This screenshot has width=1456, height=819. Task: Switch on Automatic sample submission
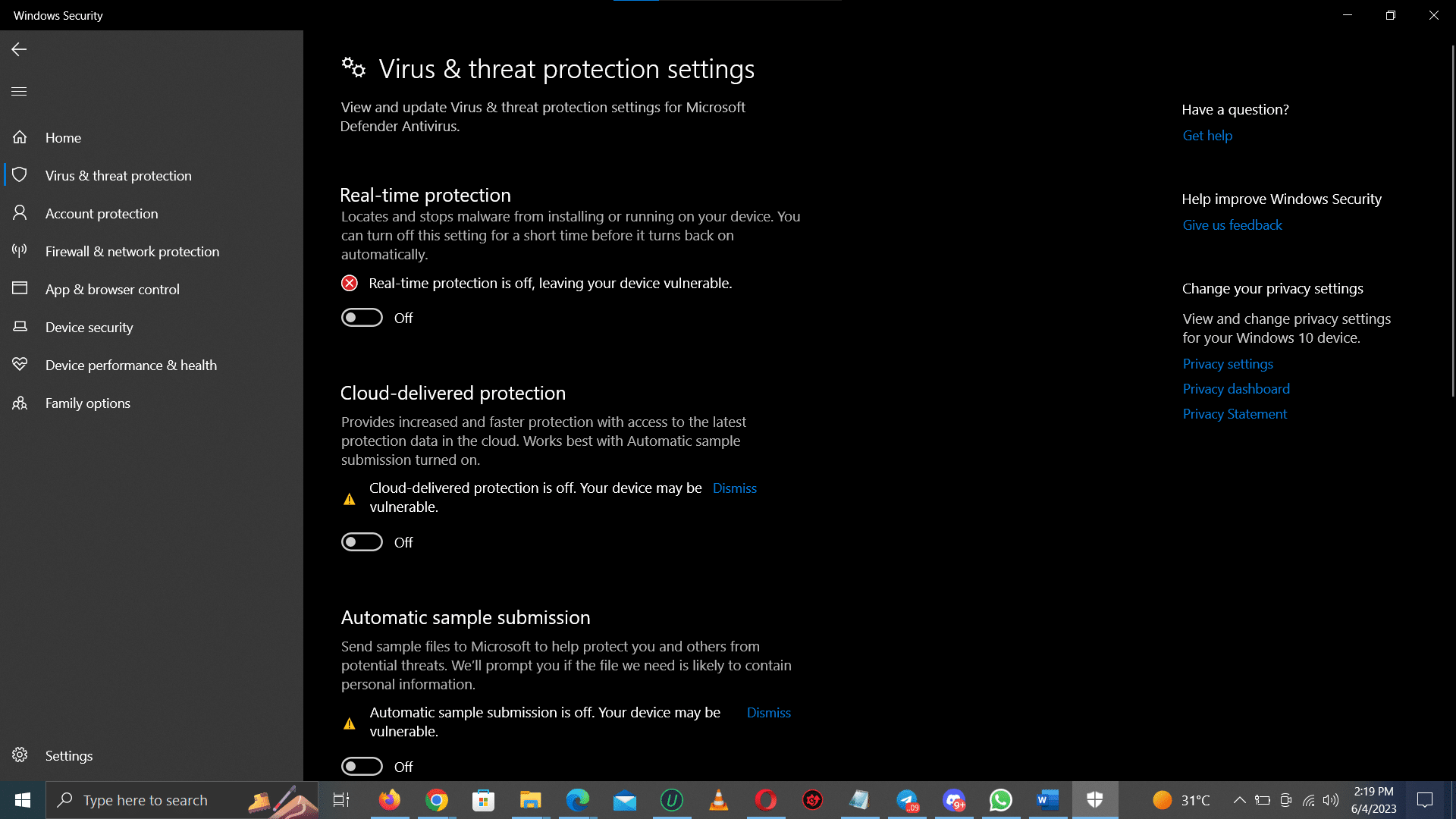pyautogui.click(x=362, y=767)
